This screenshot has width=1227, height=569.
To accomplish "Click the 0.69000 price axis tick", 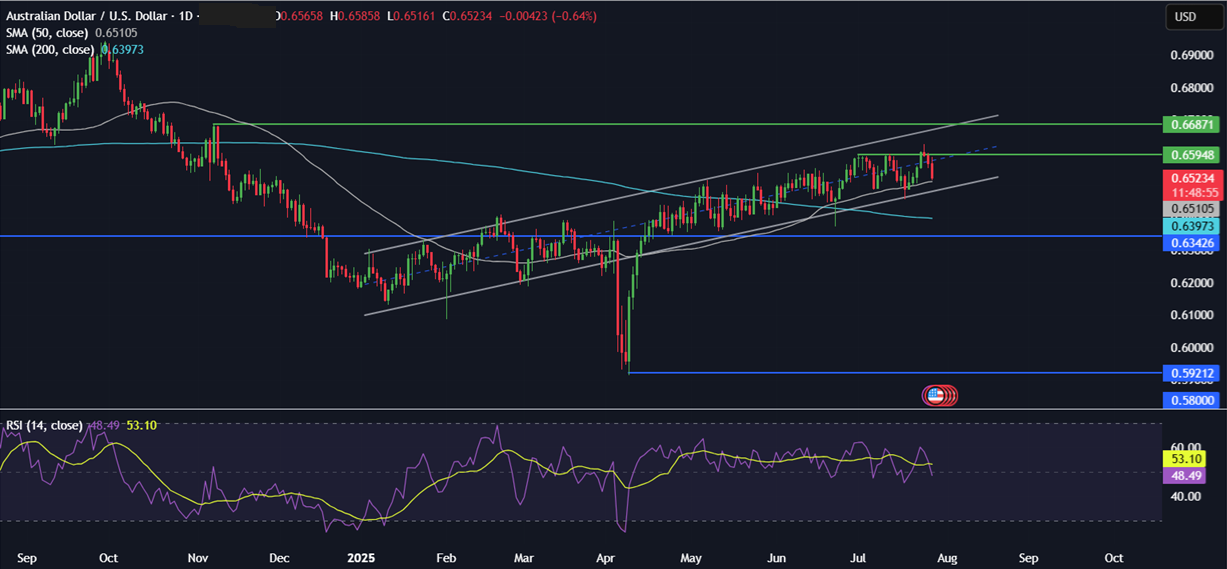I will (x=1190, y=56).
